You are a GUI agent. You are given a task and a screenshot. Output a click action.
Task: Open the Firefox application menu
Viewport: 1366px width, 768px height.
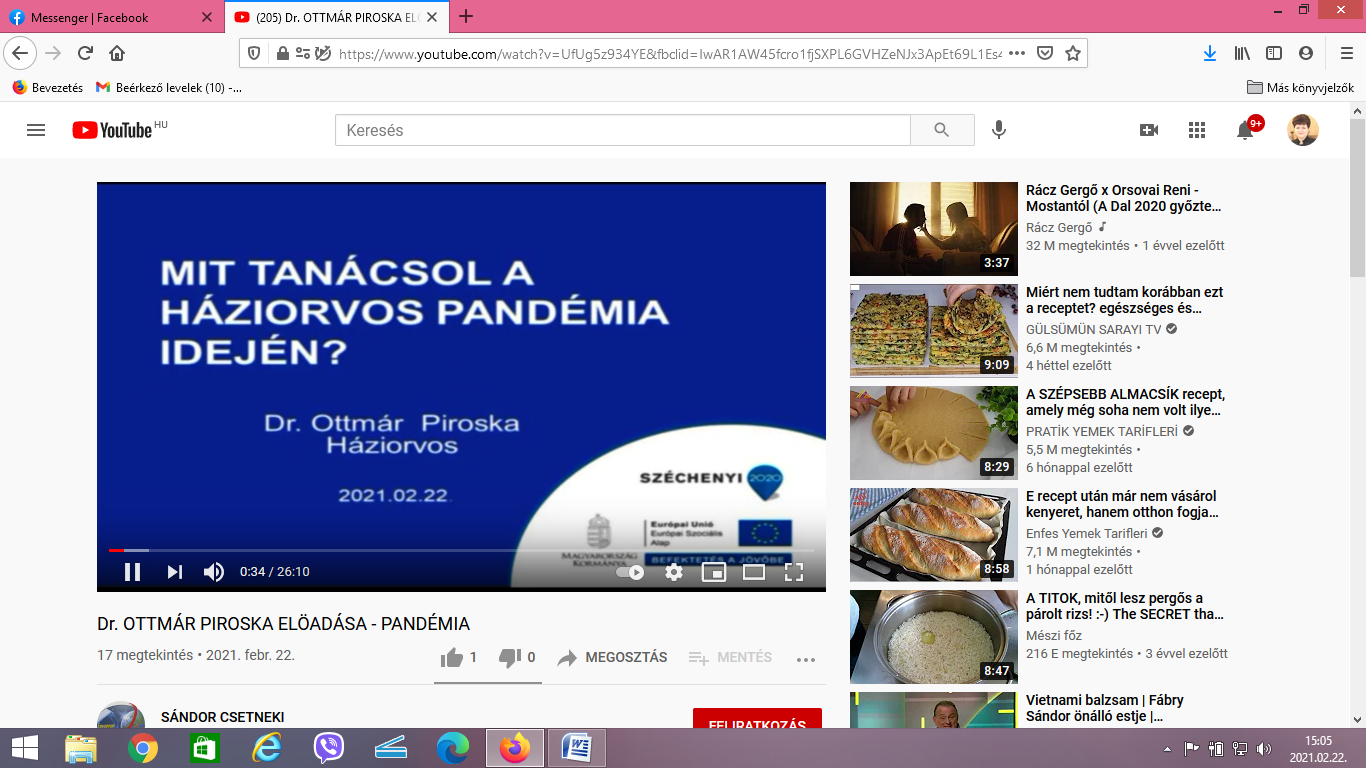(1346, 53)
